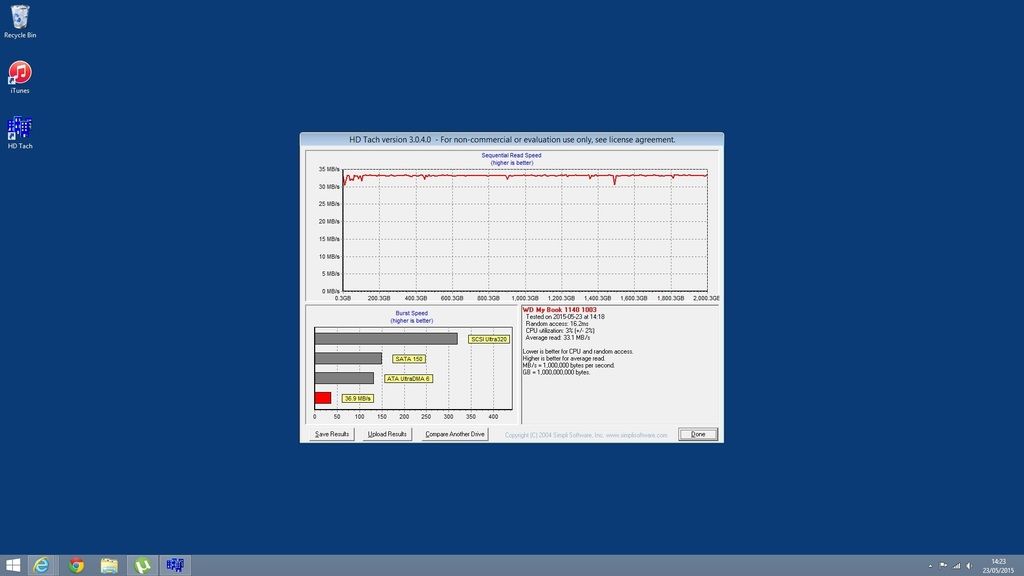Click the Compare Another Drive button
1024x576 pixels.
[x=455, y=434]
